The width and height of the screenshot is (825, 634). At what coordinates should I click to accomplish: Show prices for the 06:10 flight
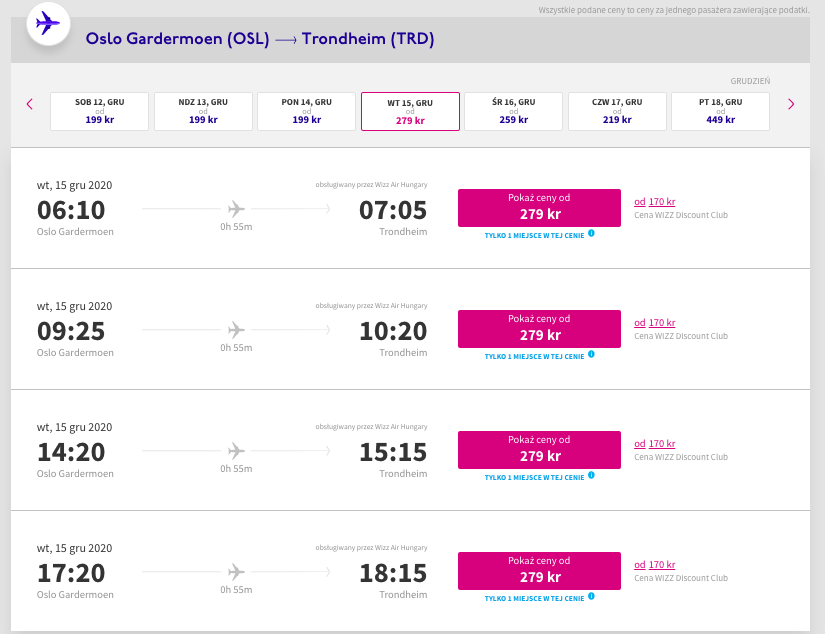click(x=539, y=208)
